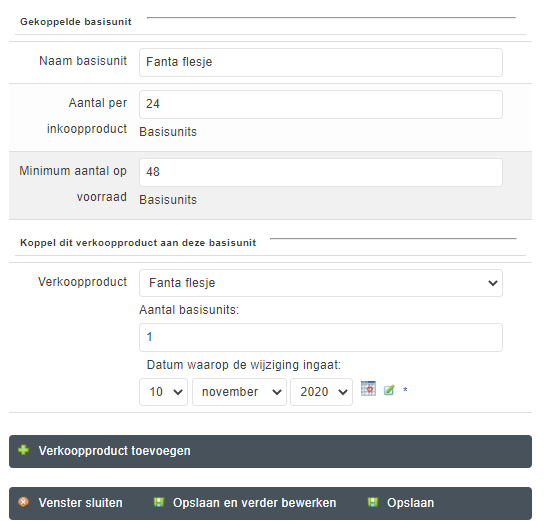
Task: Click the Aantal basisunits input field
Action: click(321, 338)
